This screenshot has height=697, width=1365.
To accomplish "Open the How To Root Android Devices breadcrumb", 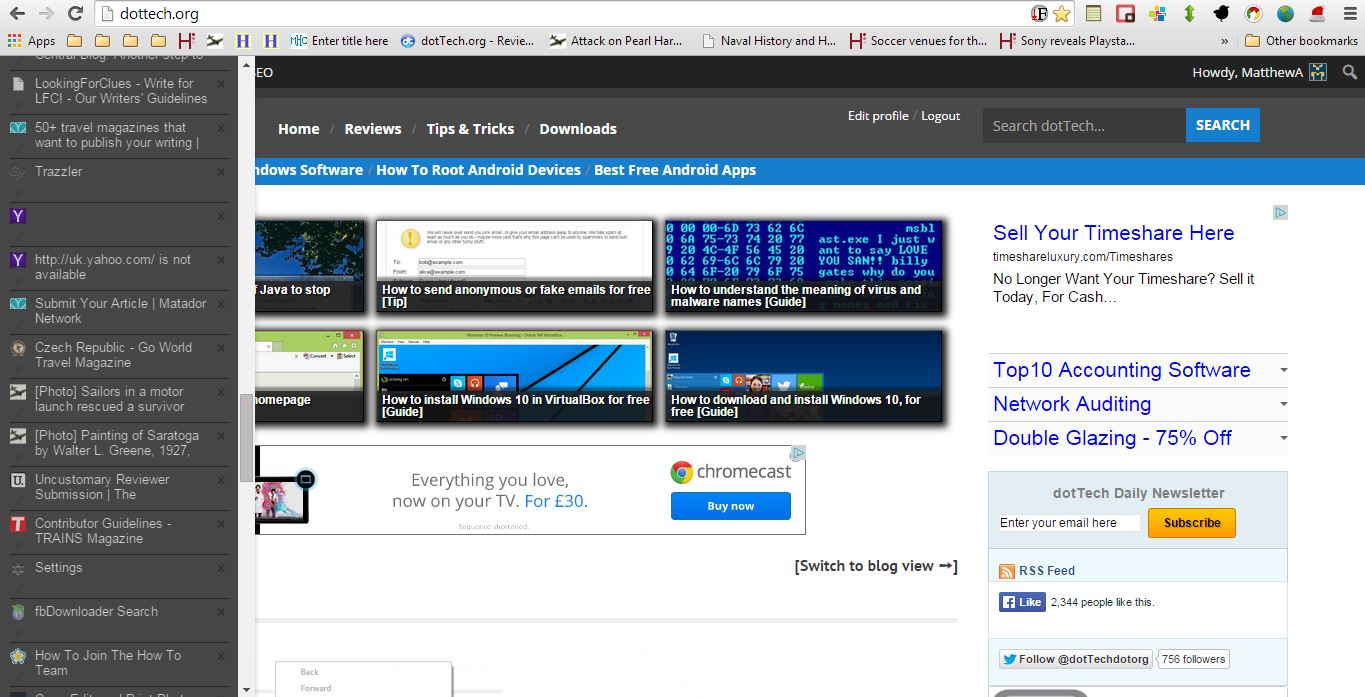I will 478,170.
